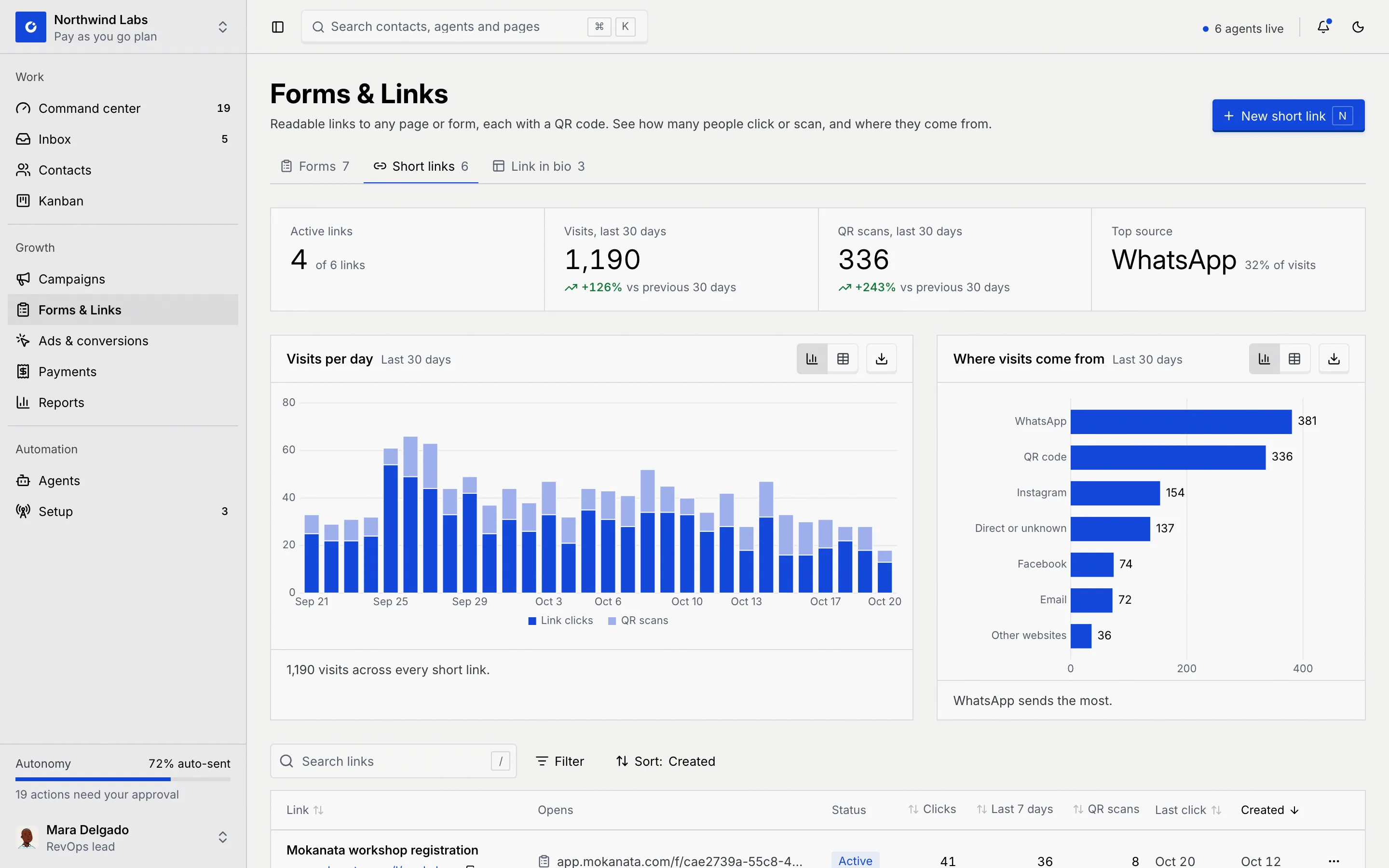Image resolution: width=1389 pixels, height=868 pixels.
Task: Toggle QR scans legend swatch
Action: click(x=612, y=621)
